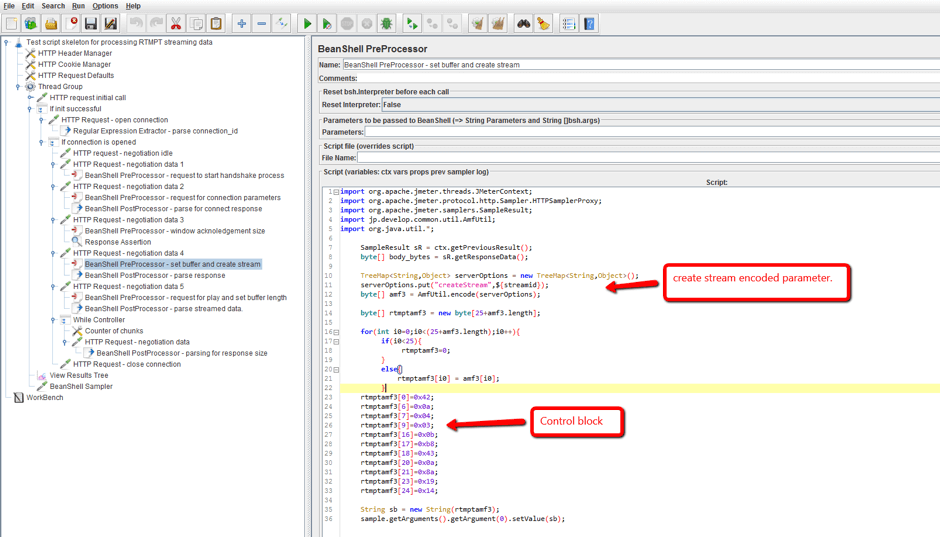Select Regular Expression Extractor - parse connection_id

coord(155,131)
